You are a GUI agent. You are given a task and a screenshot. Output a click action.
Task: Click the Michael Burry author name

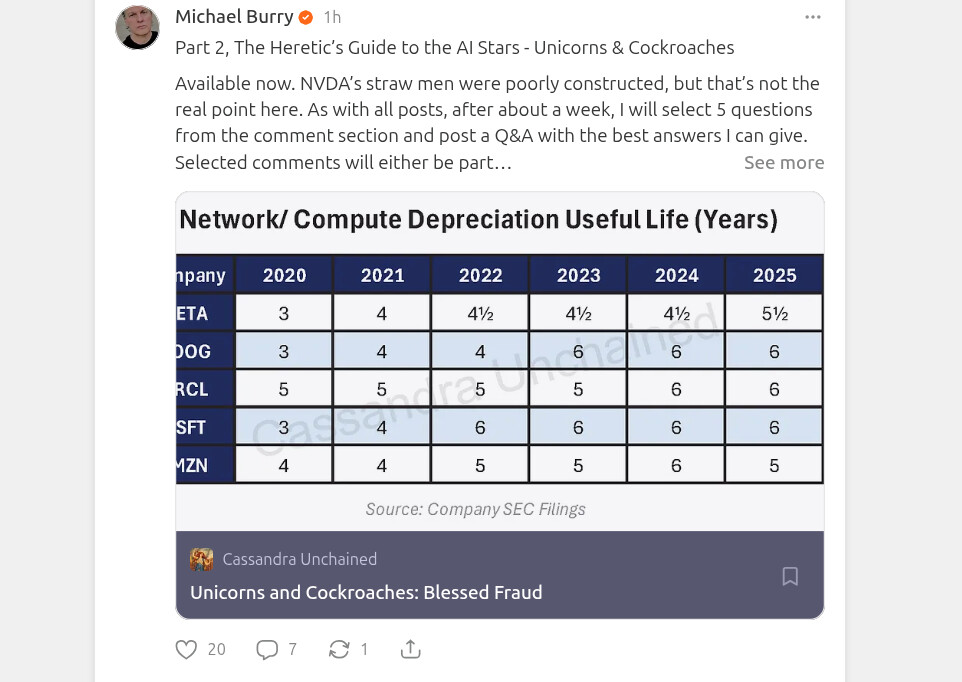coord(234,17)
